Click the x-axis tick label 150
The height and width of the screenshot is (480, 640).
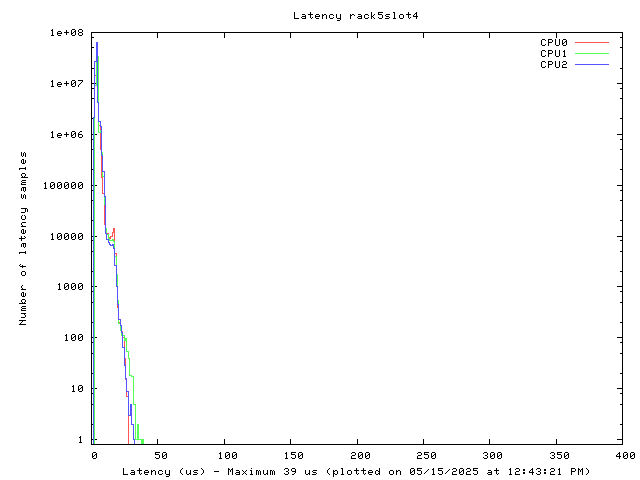point(293,456)
